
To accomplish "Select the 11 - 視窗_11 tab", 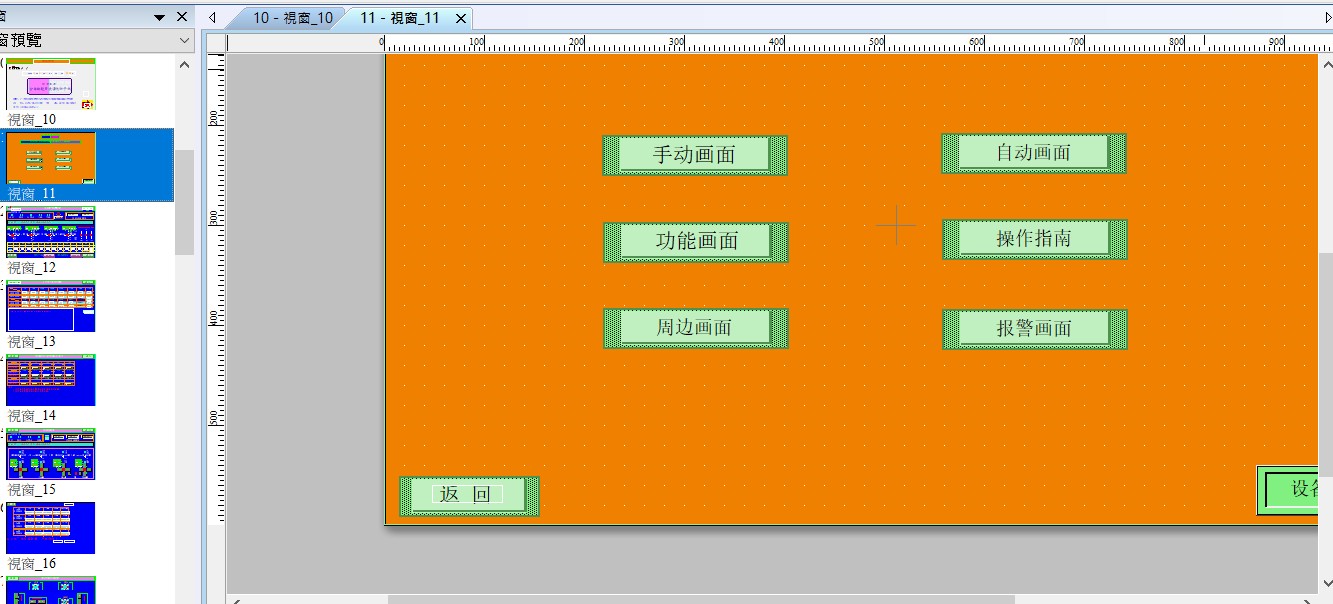I will point(399,18).
